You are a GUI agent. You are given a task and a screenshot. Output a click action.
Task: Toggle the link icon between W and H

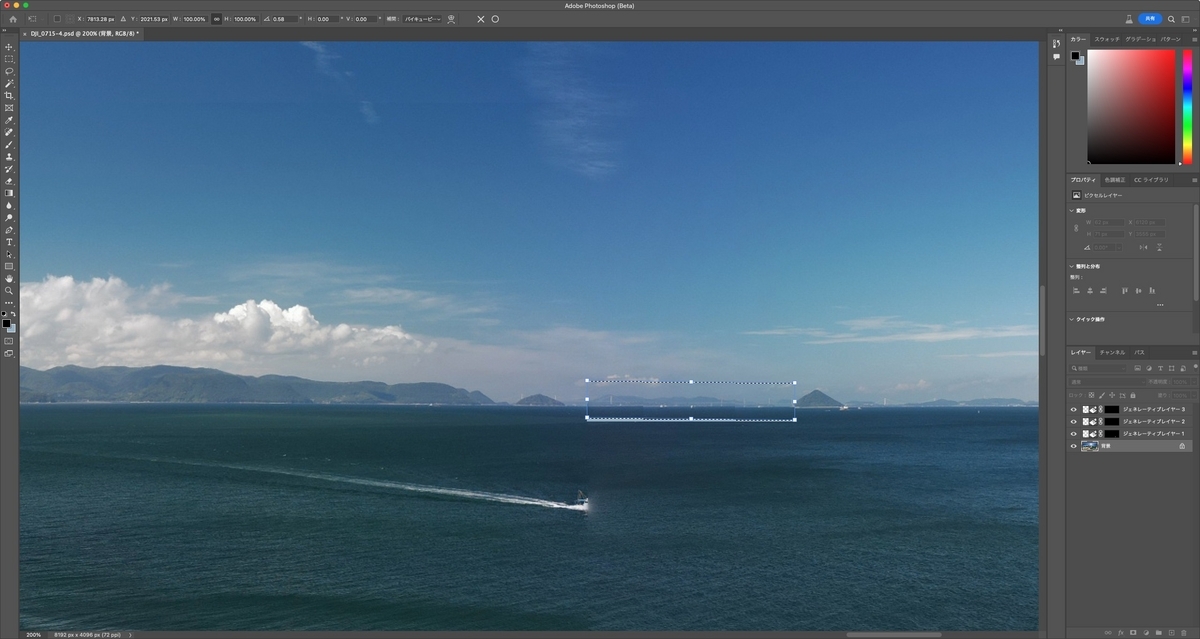point(217,19)
